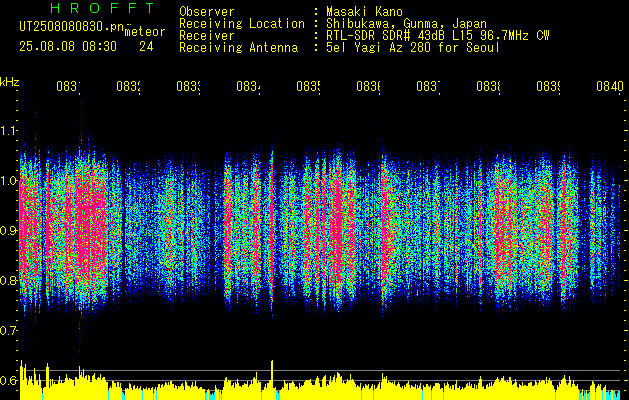Click the Receiving Location label
This screenshot has width=629, height=400.
242,24
